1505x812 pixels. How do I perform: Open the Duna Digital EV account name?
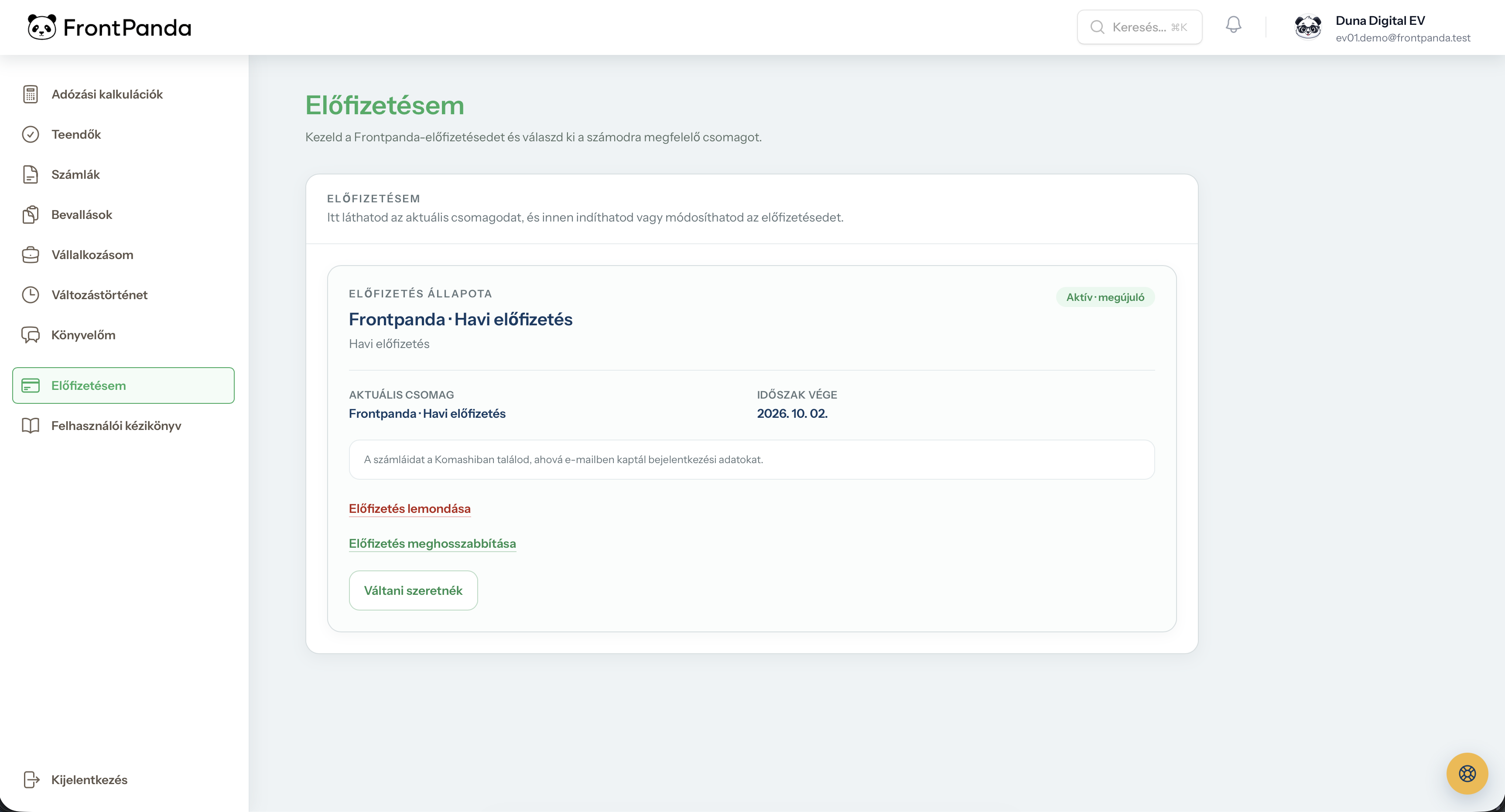[x=1380, y=20]
